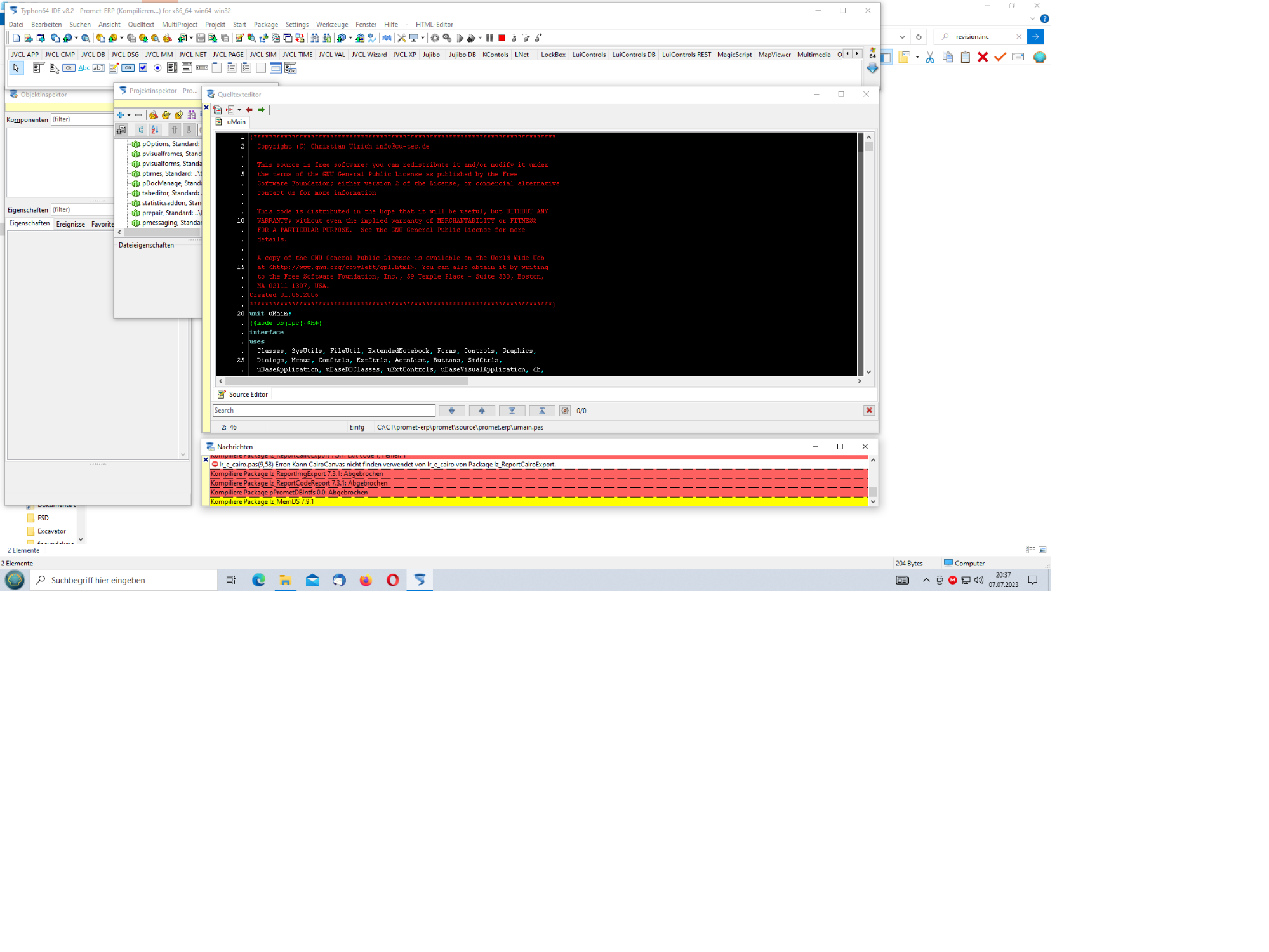Open the Projekt menu
This screenshot has width=1269, height=952.
point(215,25)
